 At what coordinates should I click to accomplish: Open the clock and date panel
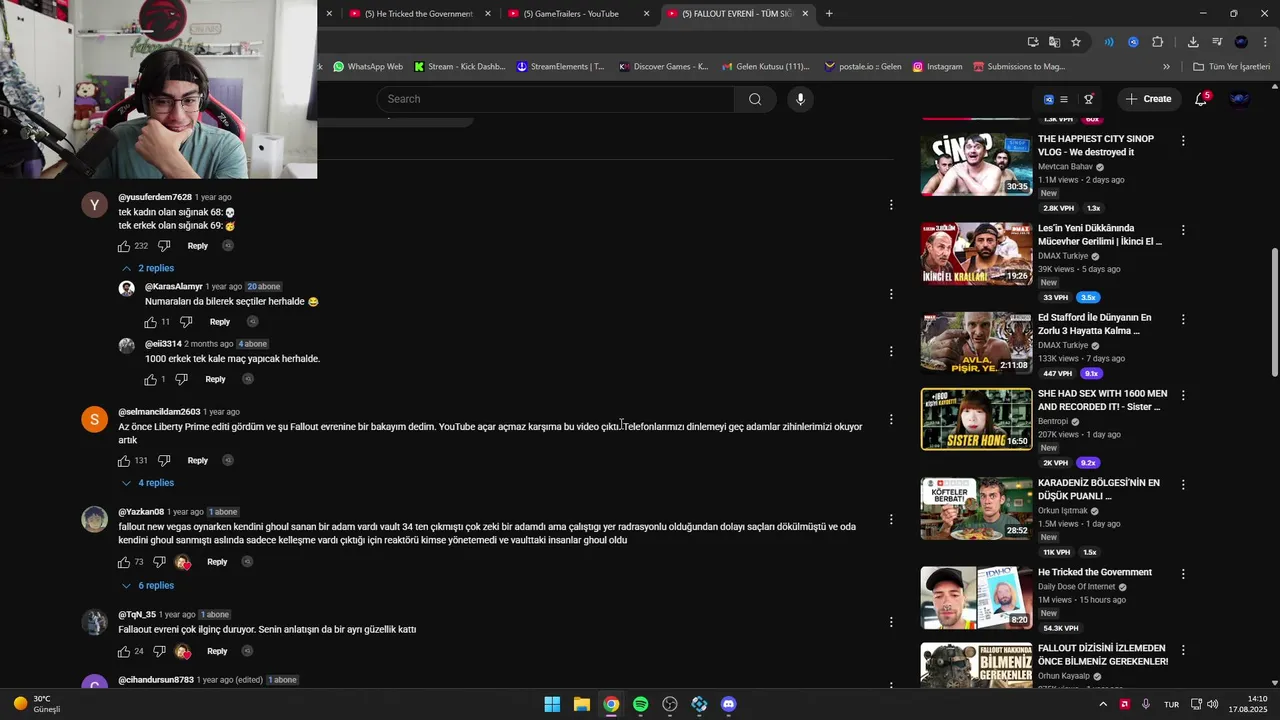(x=1249, y=704)
